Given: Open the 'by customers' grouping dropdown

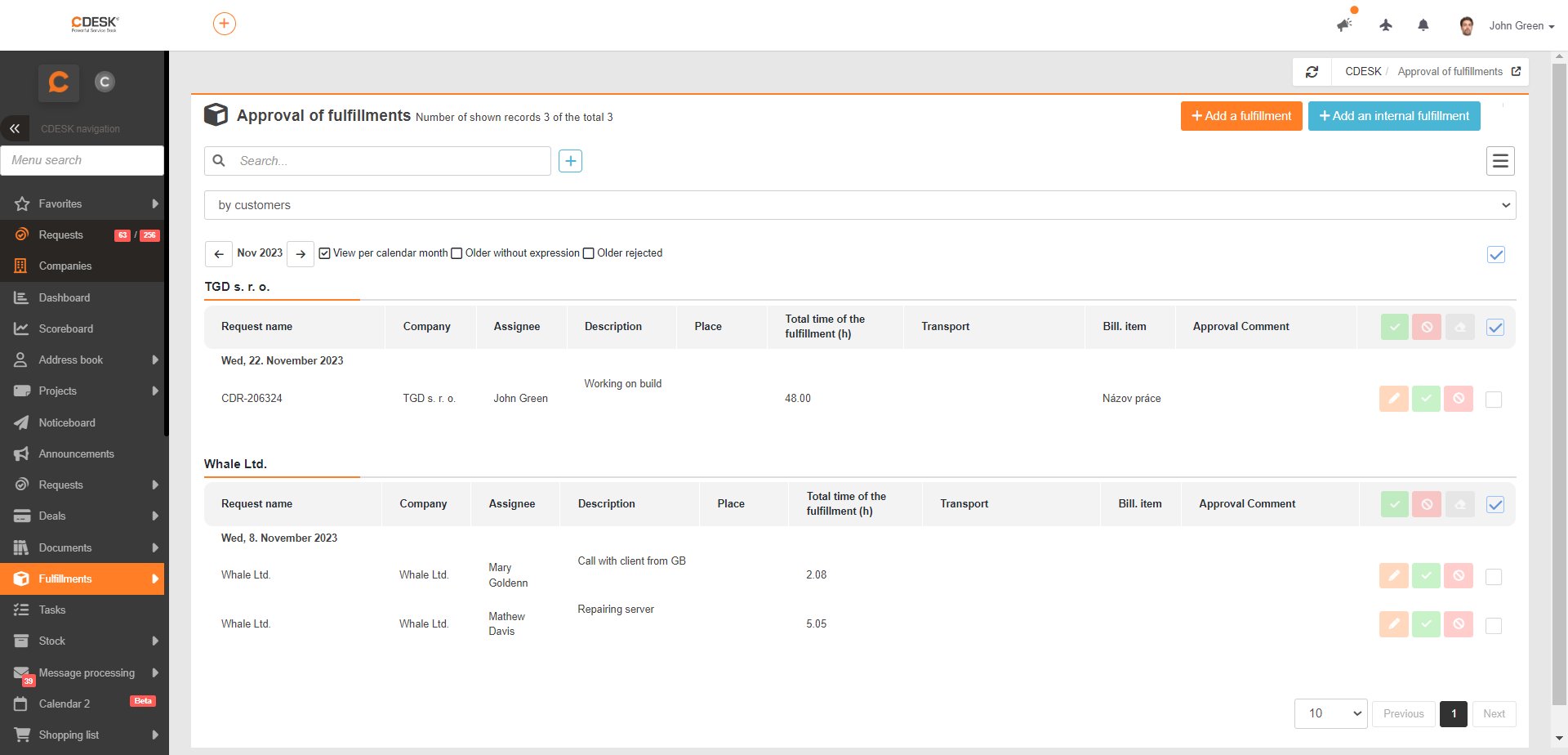Looking at the screenshot, I should tap(860, 205).
